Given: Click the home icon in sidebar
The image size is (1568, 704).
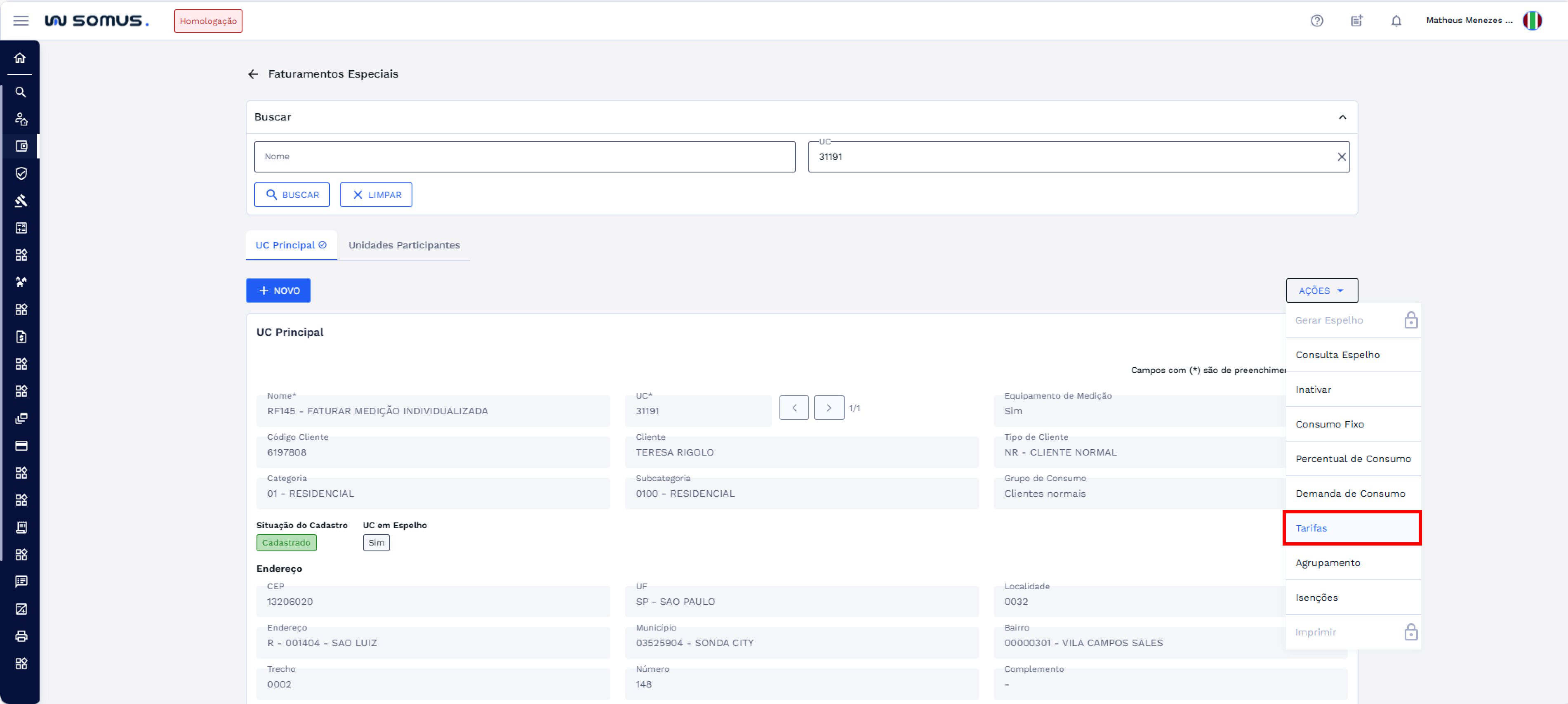Looking at the screenshot, I should point(20,58).
